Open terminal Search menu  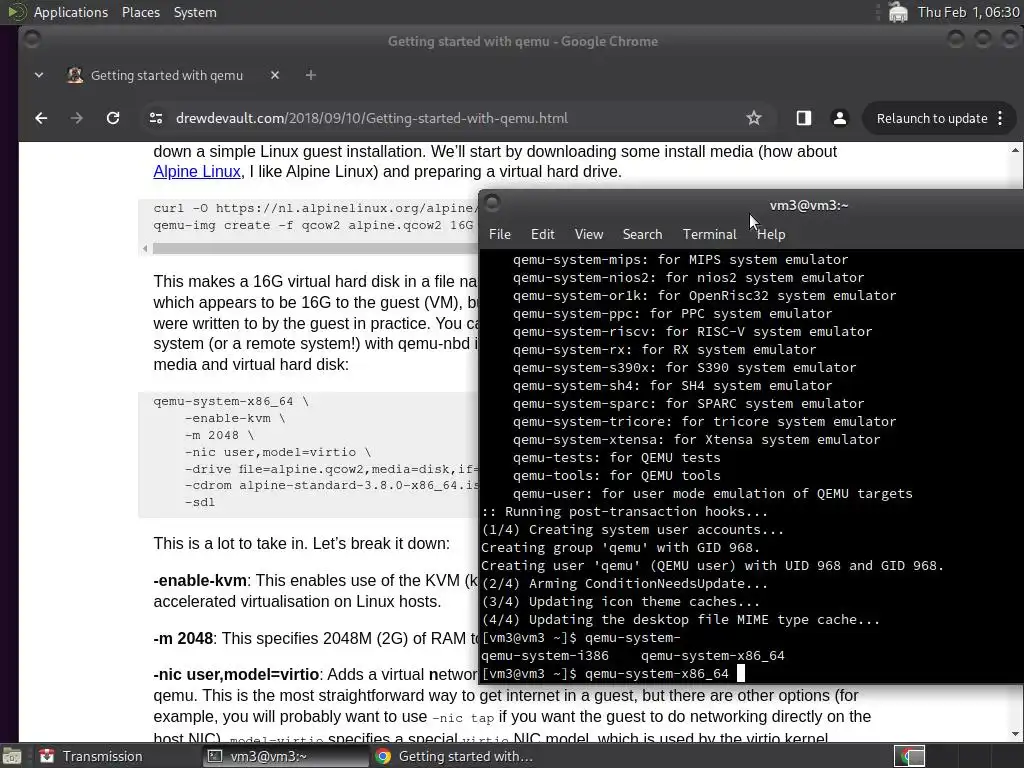(642, 234)
